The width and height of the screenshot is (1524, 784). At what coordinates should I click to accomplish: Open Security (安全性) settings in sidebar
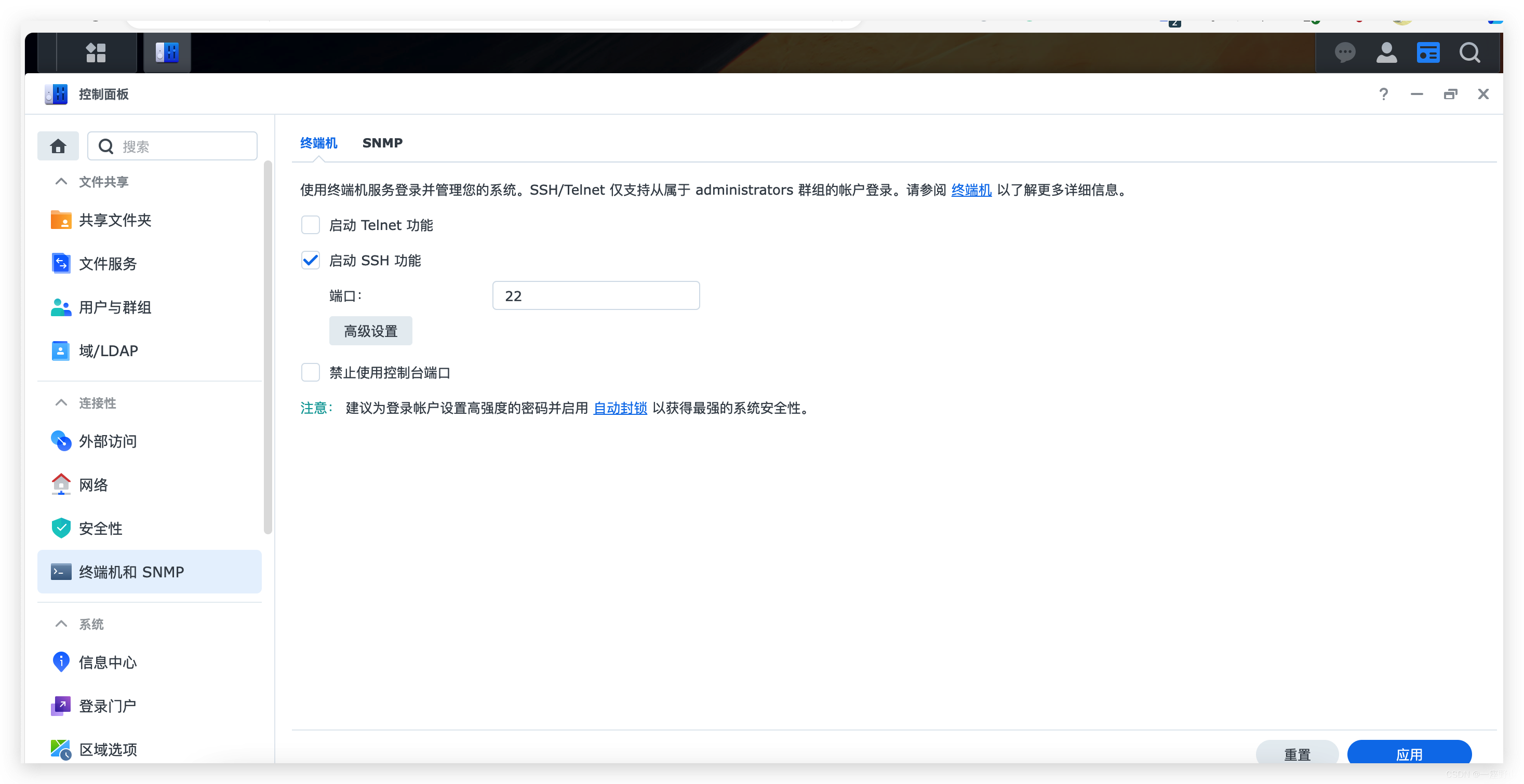pyautogui.click(x=101, y=528)
